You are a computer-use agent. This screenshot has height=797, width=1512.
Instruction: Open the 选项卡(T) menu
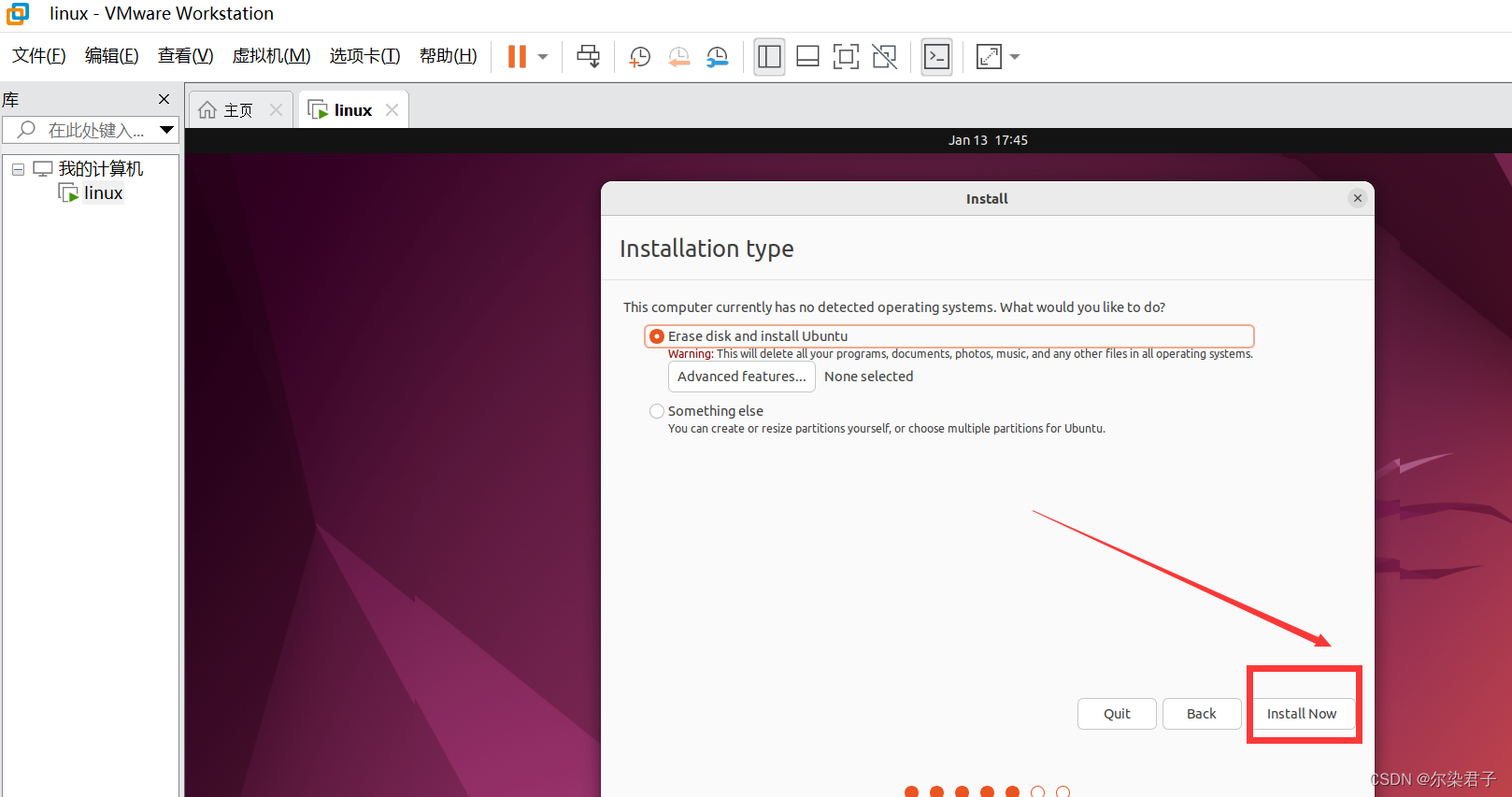[365, 56]
